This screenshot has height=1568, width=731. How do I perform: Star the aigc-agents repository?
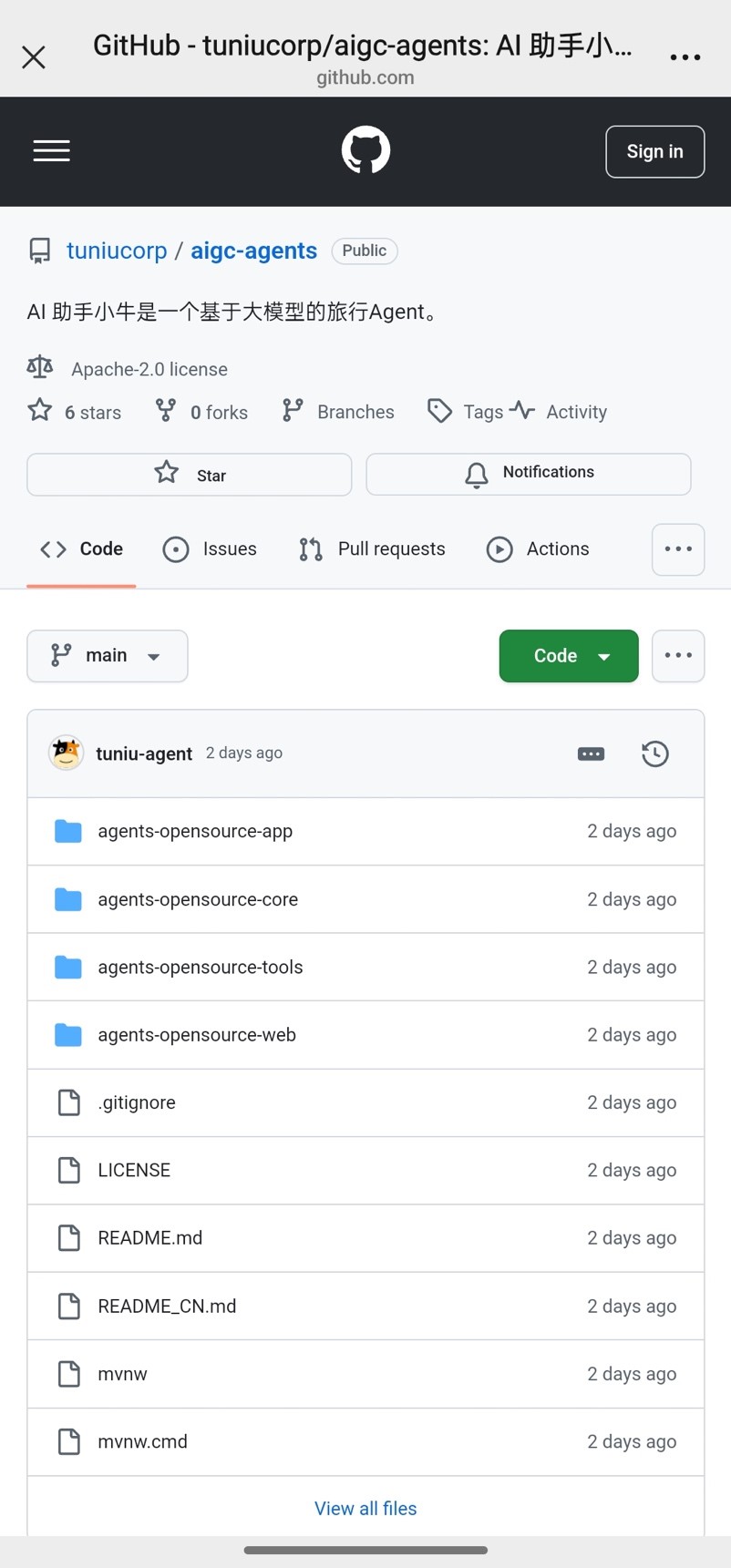(x=190, y=475)
